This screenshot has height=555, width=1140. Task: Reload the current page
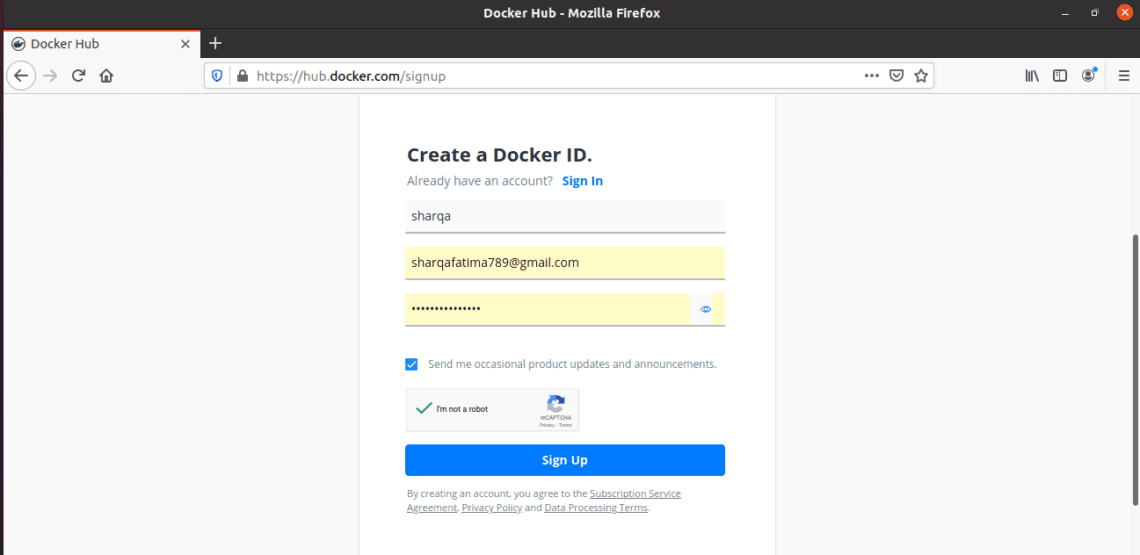(79, 76)
